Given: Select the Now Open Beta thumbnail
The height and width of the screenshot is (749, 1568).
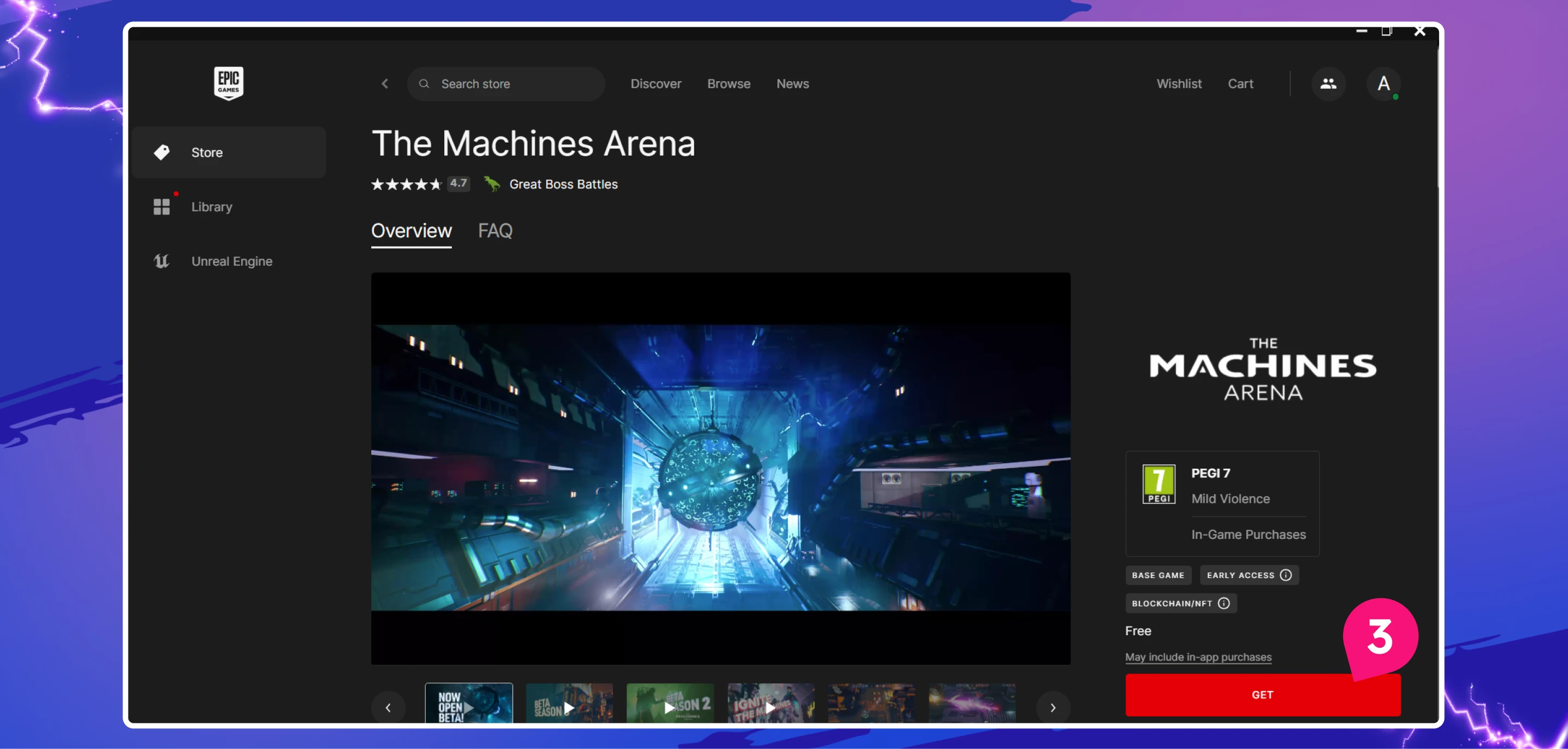Looking at the screenshot, I should [x=469, y=703].
